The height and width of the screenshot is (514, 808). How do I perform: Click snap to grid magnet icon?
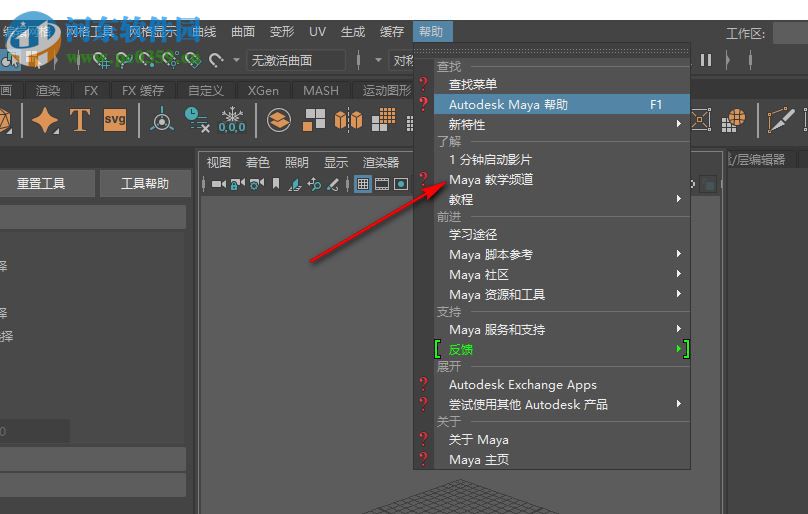pyautogui.click(x=103, y=61)
